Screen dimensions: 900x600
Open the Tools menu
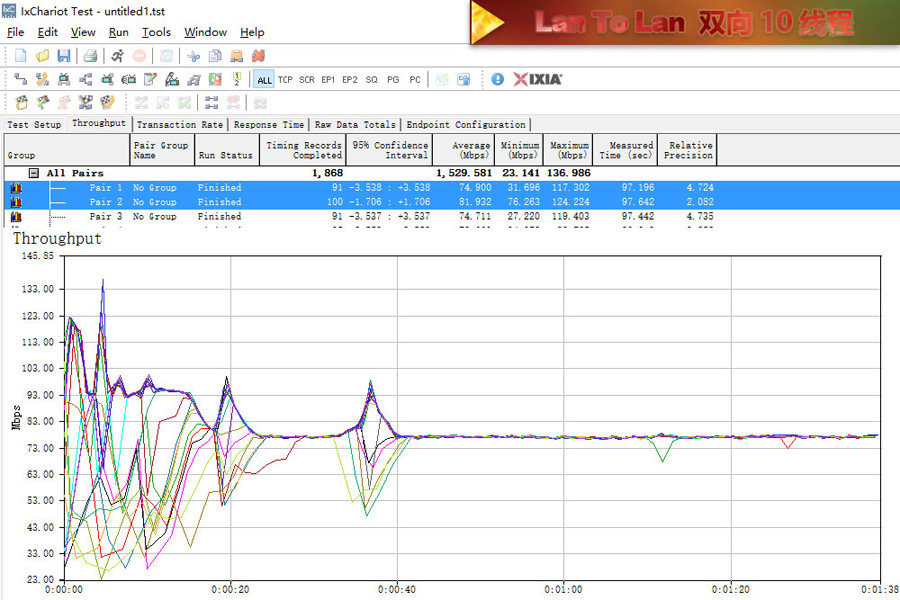point(156,32)
